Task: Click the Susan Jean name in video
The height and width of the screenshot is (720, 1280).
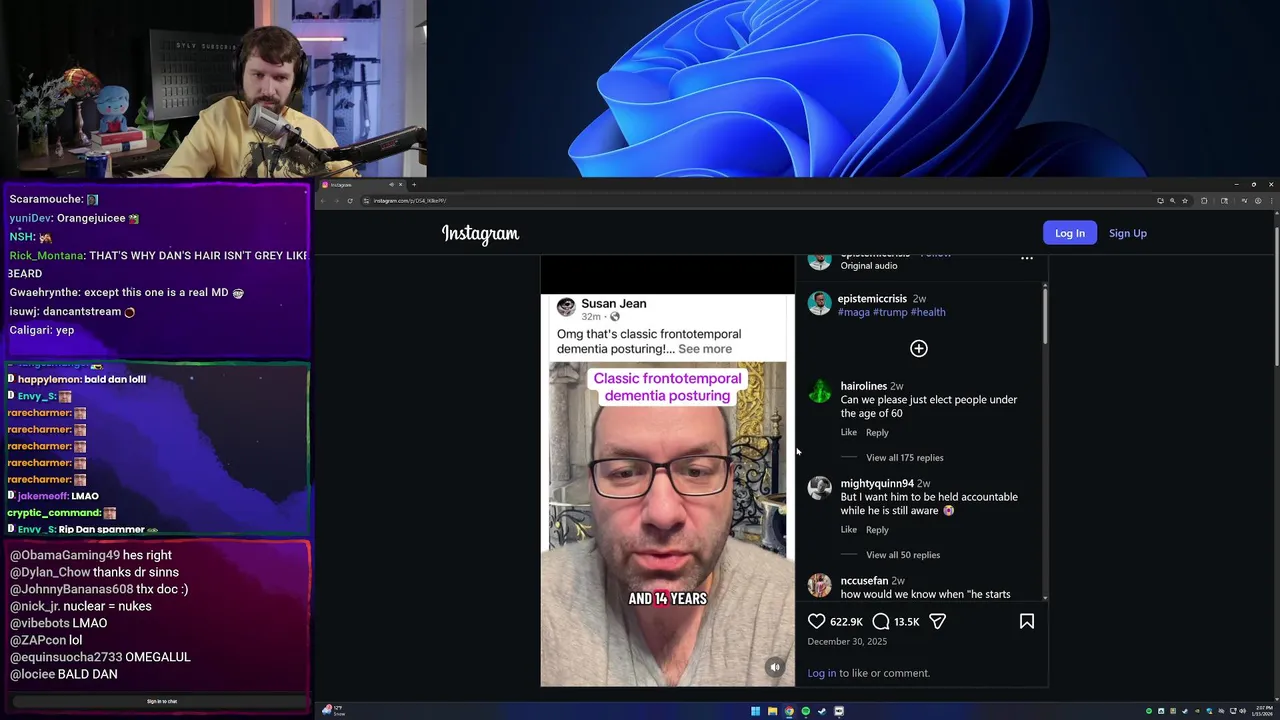Action: tap(614, 304)
